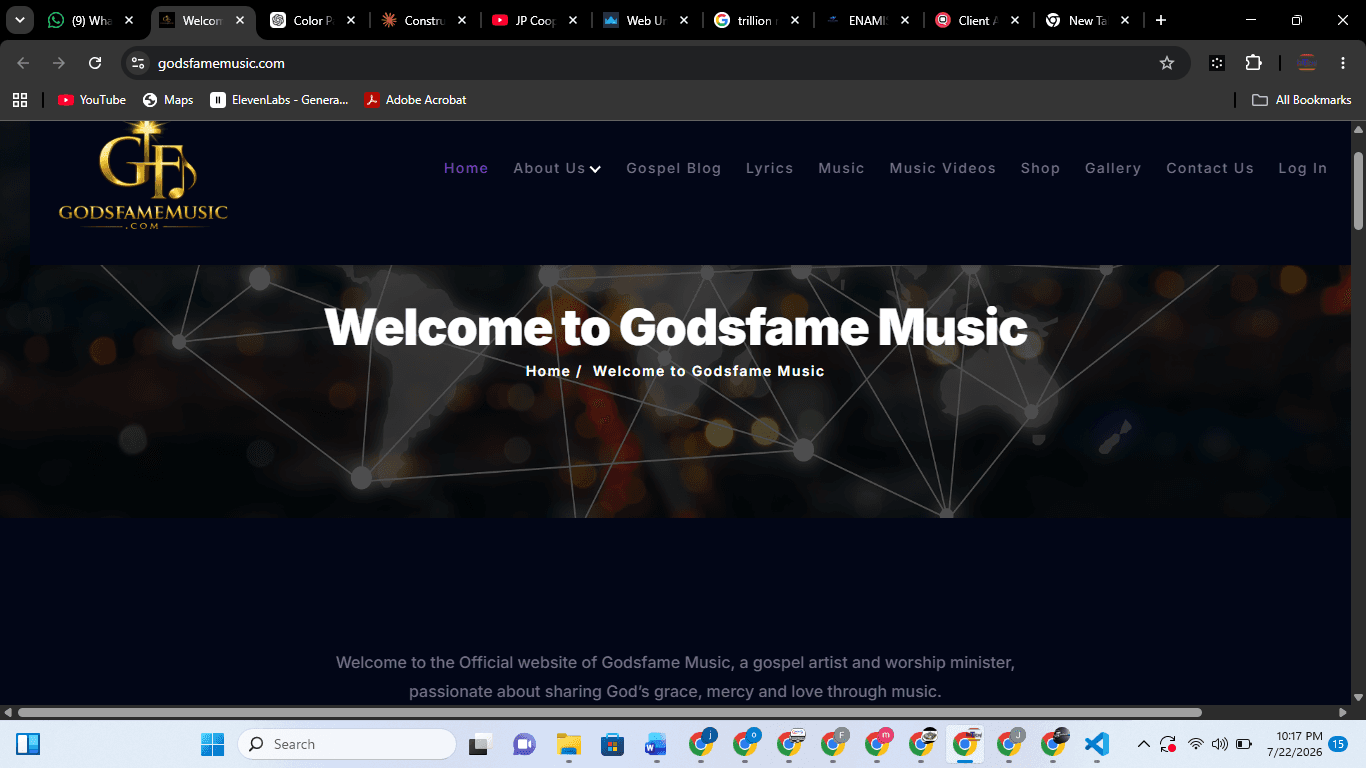Go back using the browser back arrow
This screenshot has height=768, width=1366.
coord(23,63)
